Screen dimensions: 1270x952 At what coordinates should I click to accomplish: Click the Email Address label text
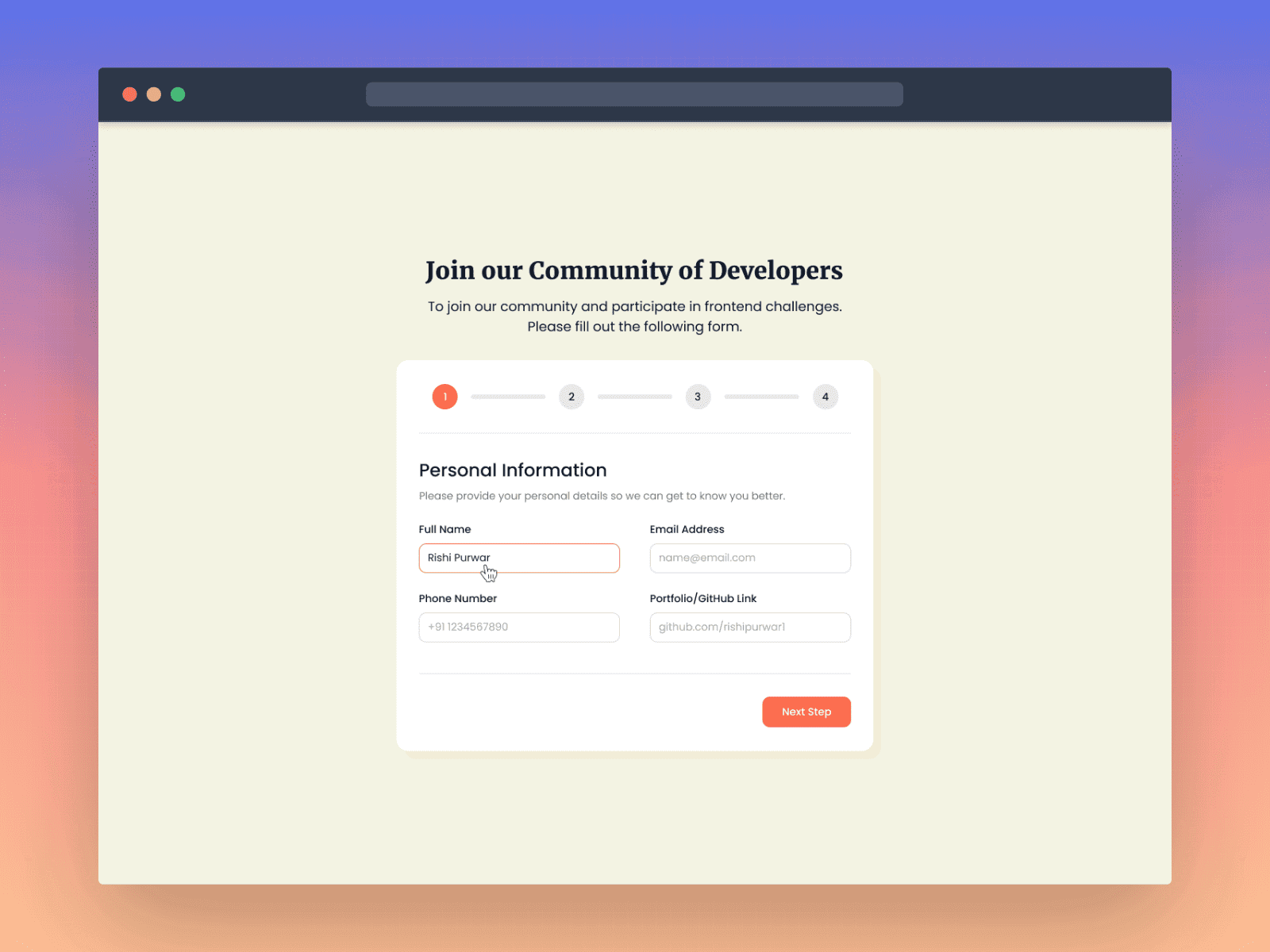[x=687, y=529]
